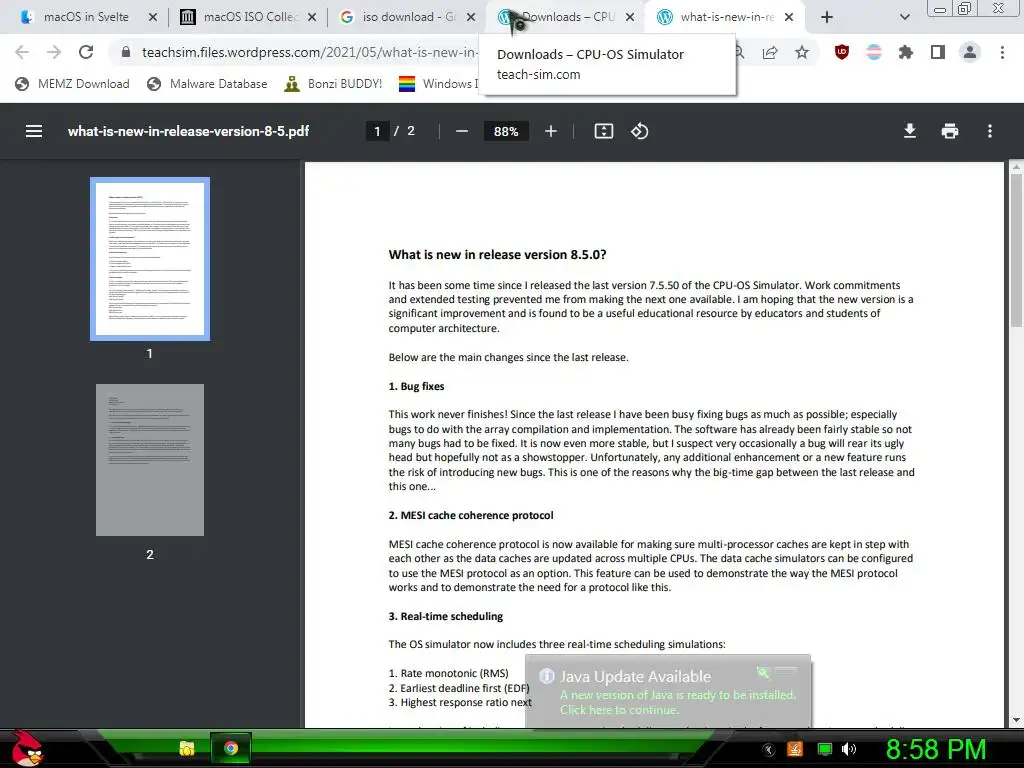Select page 1 thumbnail
1024x768 pixels.
pos(150,259)
